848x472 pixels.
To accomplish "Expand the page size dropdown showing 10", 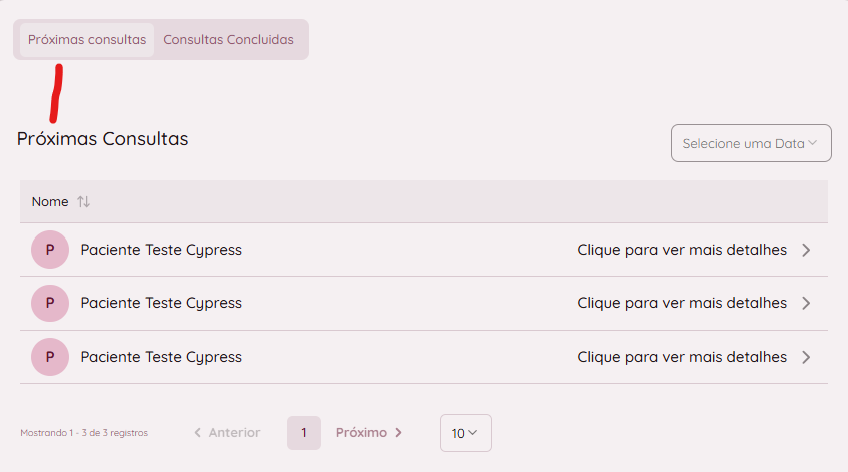I will 465,433.
